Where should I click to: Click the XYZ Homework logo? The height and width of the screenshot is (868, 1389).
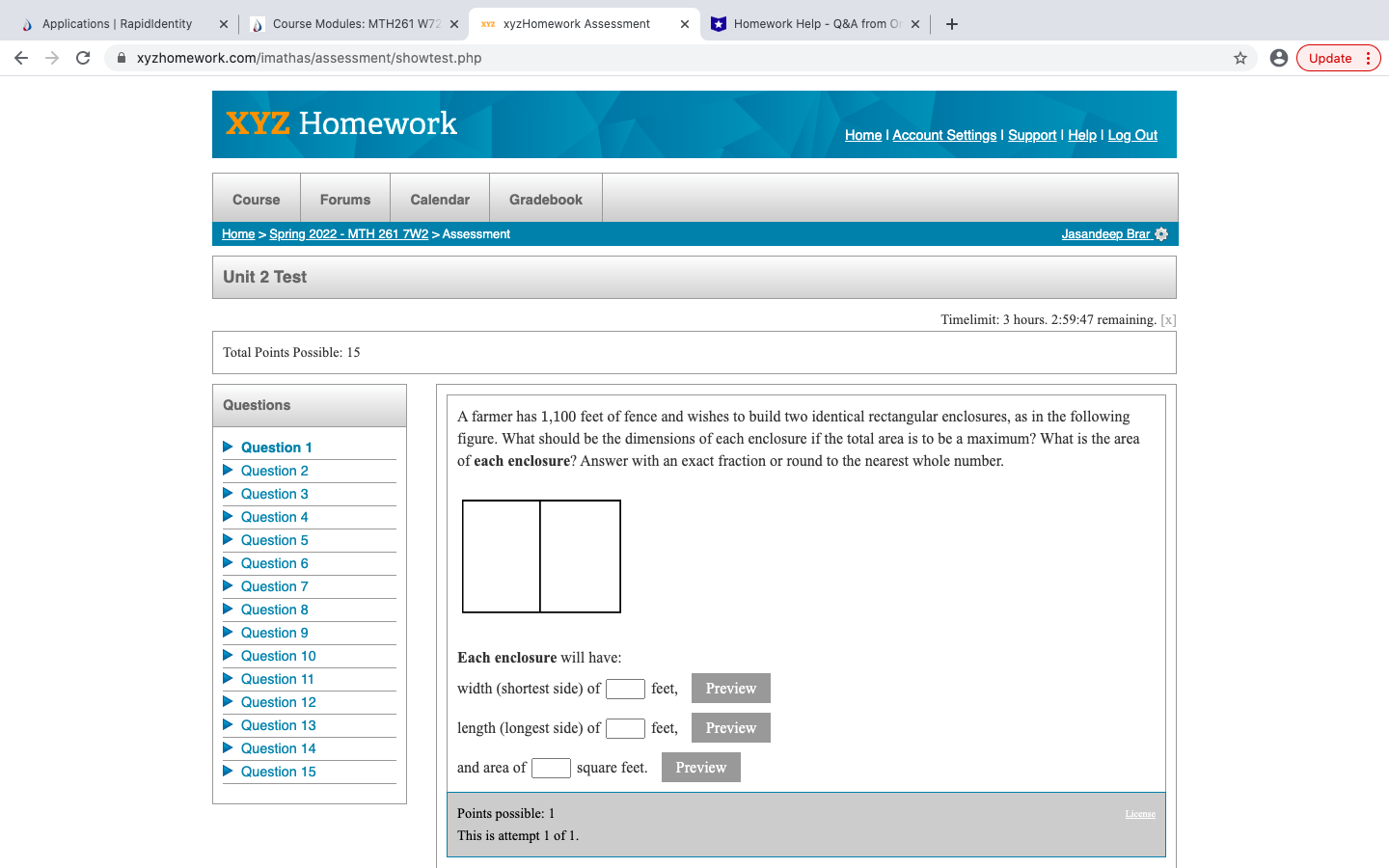(340, 123)
